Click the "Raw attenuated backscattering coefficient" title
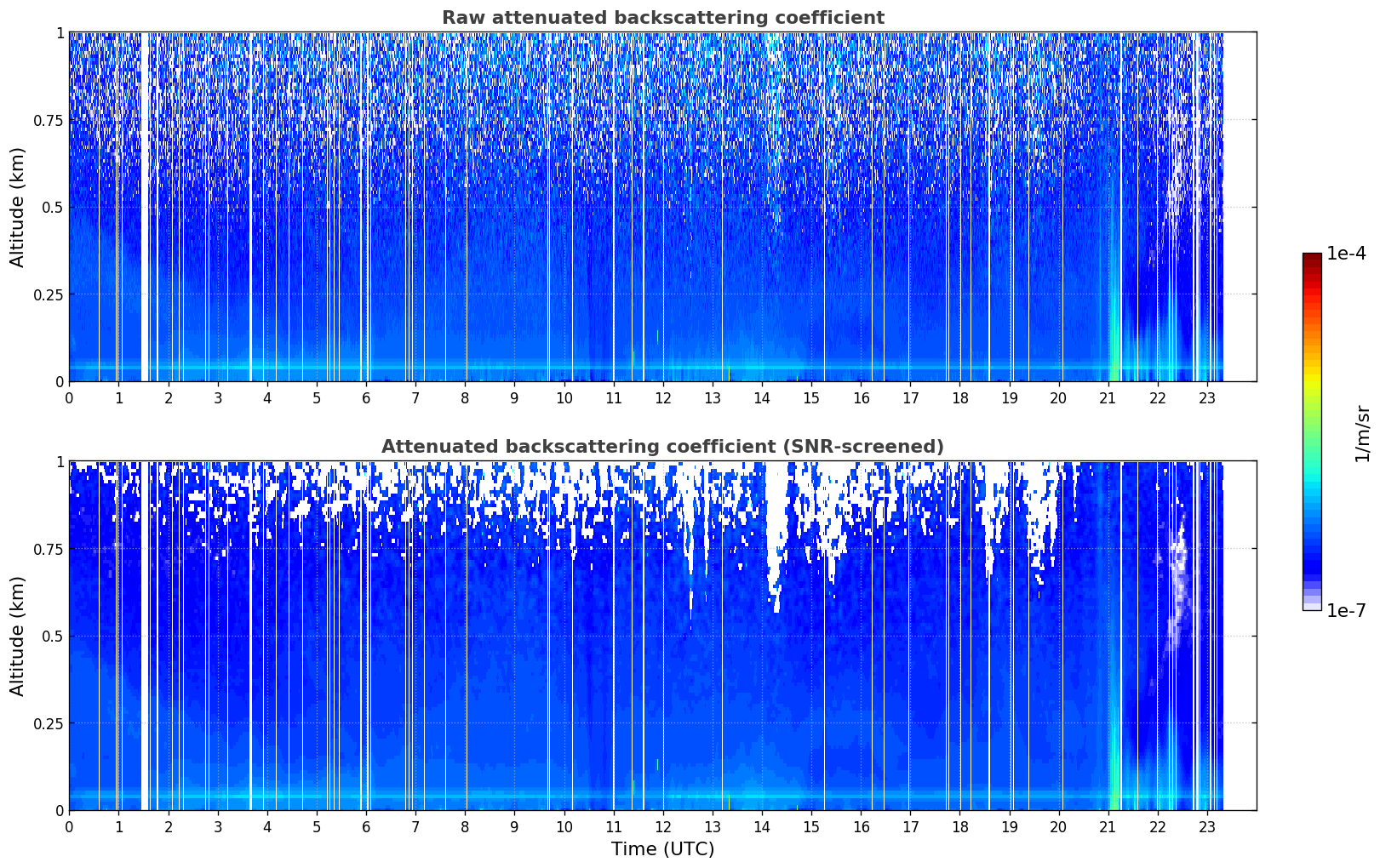The height and width of the screenshot is (868, 1380). click(x=662, y=18)
